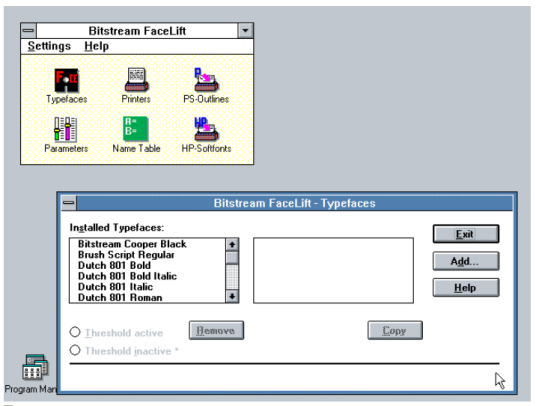Click the Bitstream FaceLift - Typefaces title bar

pos(294,203)
